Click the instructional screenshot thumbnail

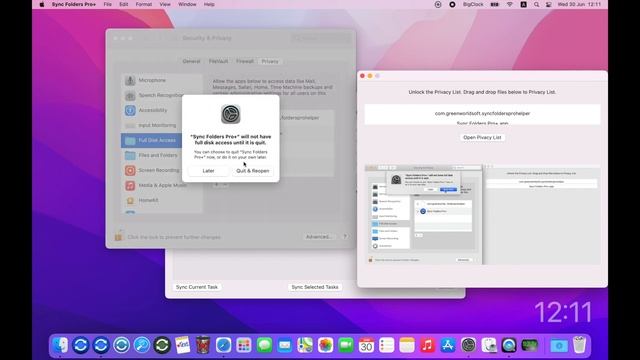[x=482, y=215]
